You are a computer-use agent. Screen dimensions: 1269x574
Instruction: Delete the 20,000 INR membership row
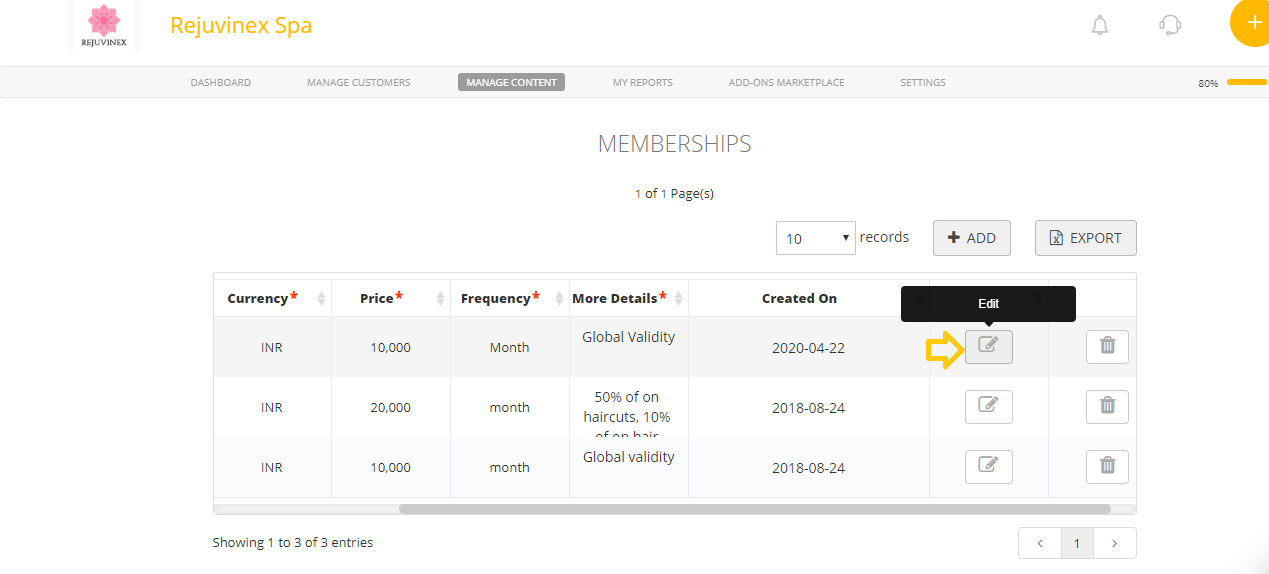[x=1107, y=407]
